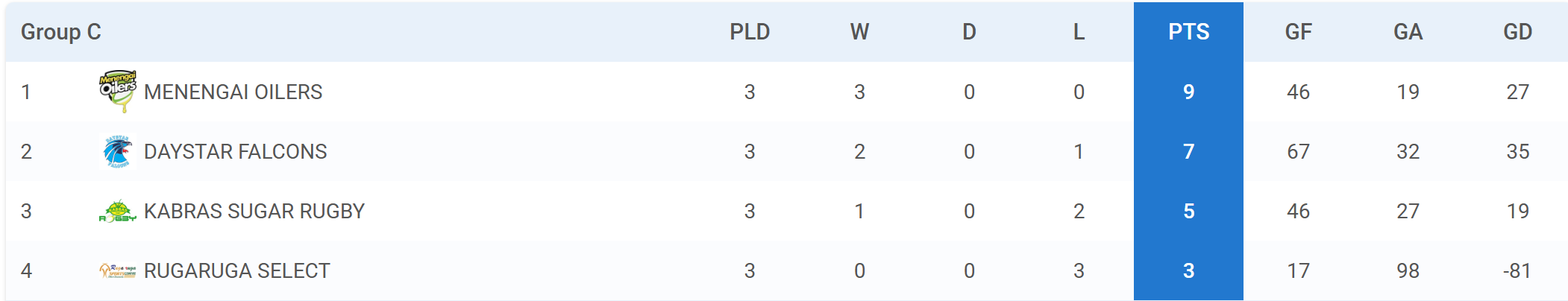Click the Rugaruga Select team logo
The height and width of the screenshot is (301, 1568).
[x=118, y=270]
